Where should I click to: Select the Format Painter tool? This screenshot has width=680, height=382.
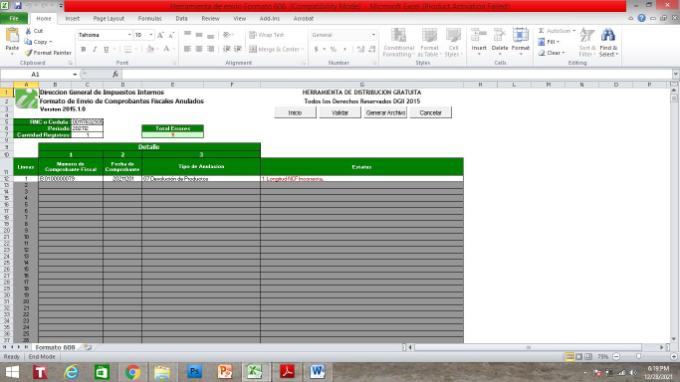click(x=48, y=53)
